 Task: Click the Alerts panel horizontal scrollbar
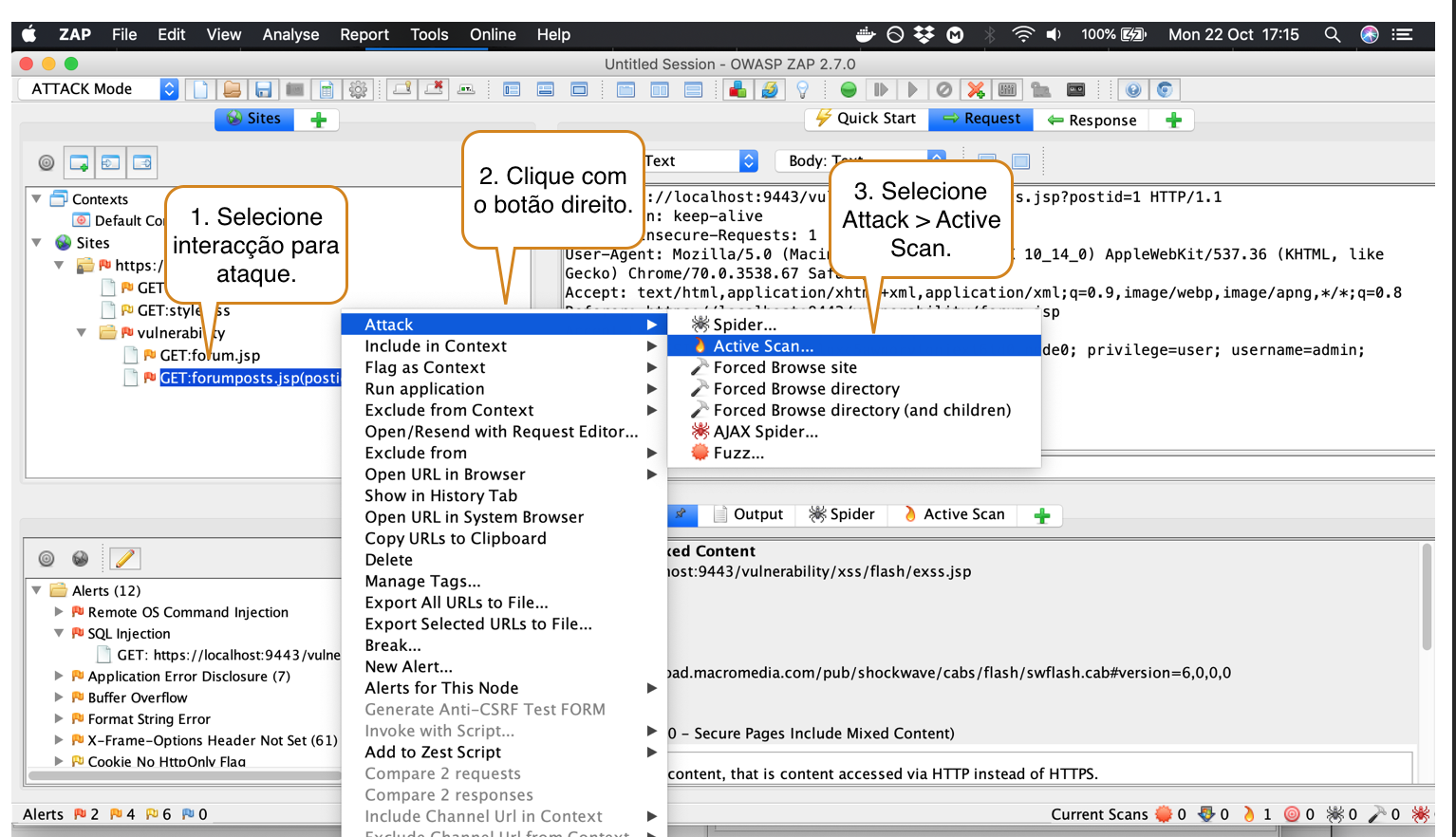click(185, 775)
